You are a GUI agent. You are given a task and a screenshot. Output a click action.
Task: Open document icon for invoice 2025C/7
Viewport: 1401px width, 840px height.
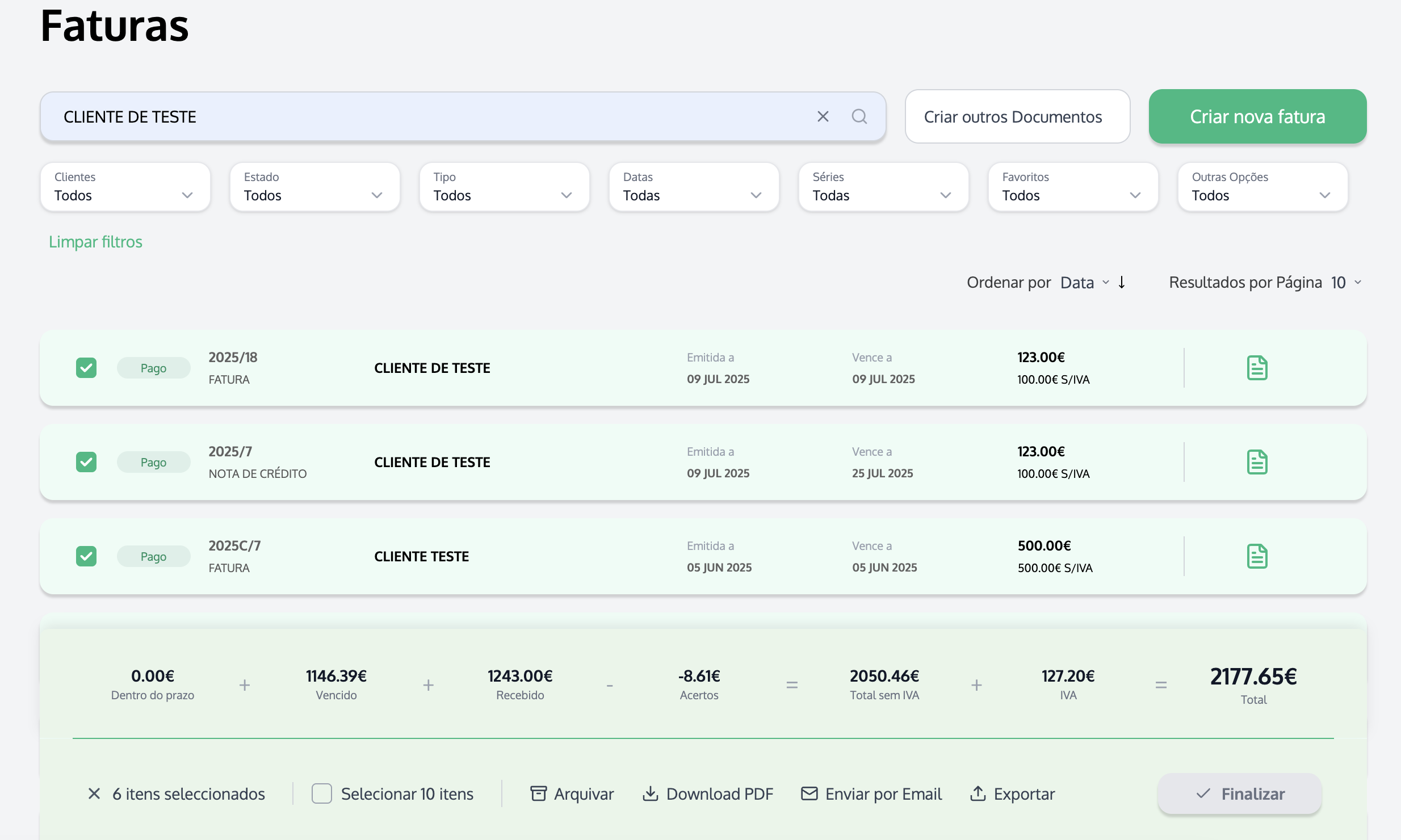1257,556
